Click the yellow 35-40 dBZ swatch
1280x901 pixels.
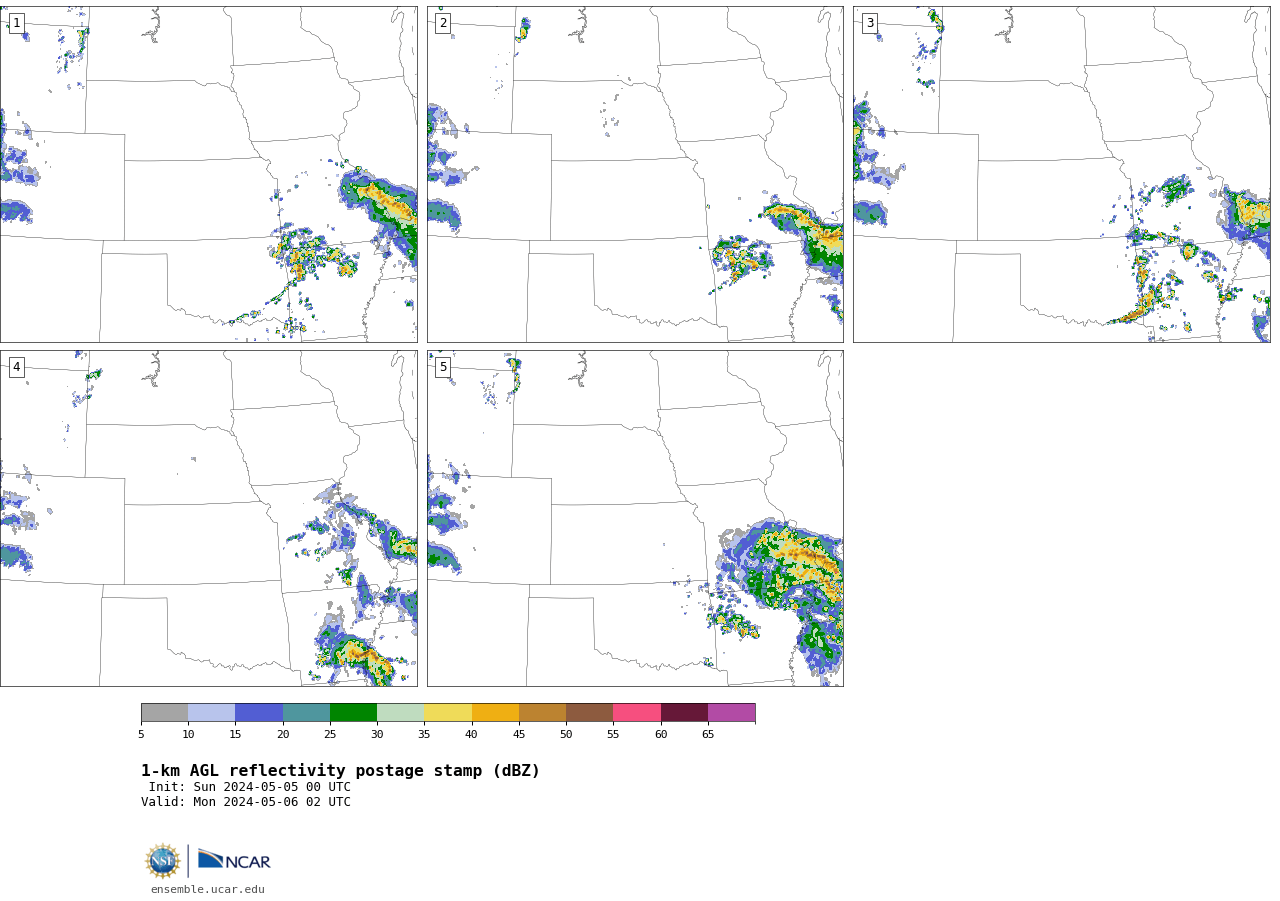point(448,712)
